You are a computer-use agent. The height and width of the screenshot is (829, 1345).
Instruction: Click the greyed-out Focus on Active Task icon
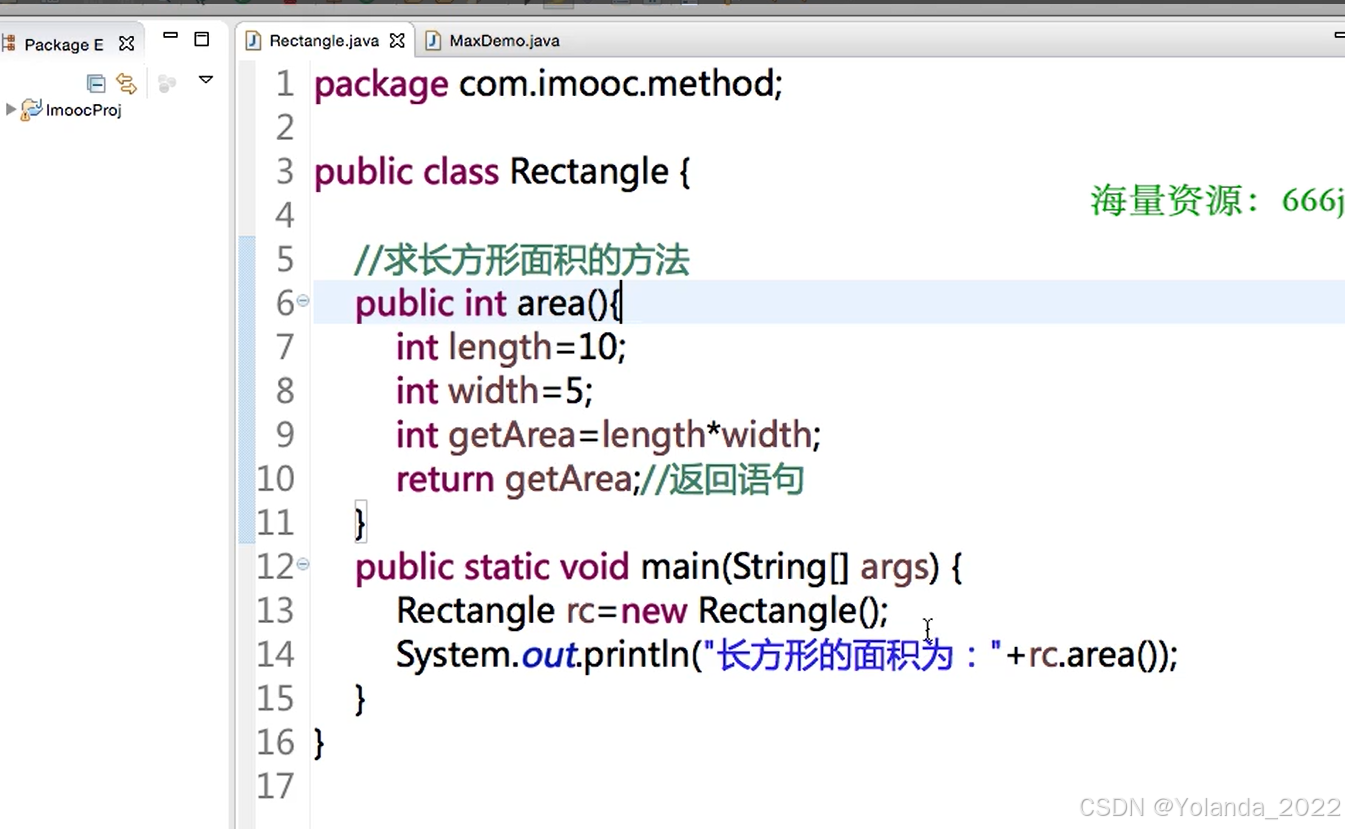[x=167, y=83]
